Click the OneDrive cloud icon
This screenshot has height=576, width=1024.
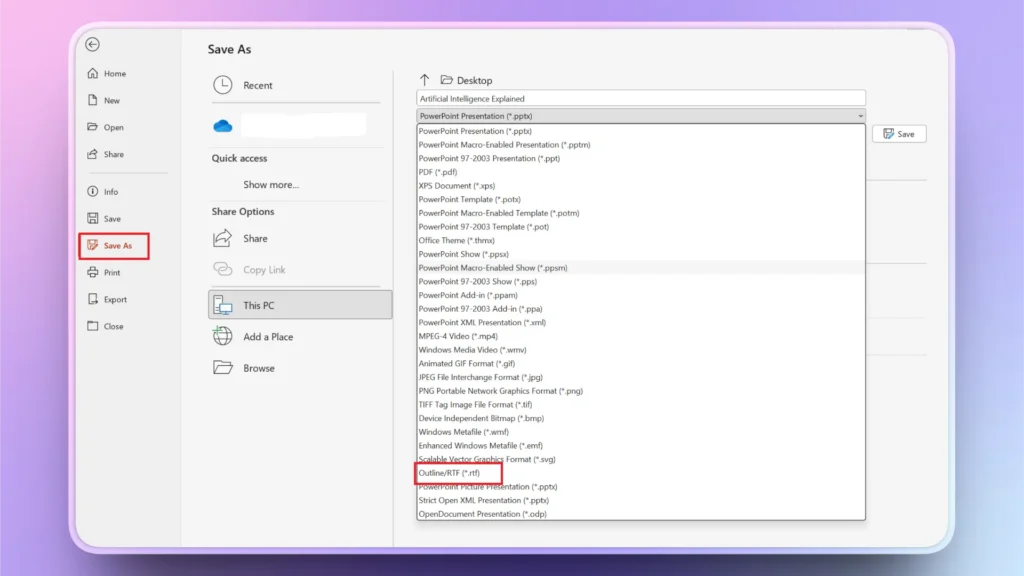(x=223, y=125)
